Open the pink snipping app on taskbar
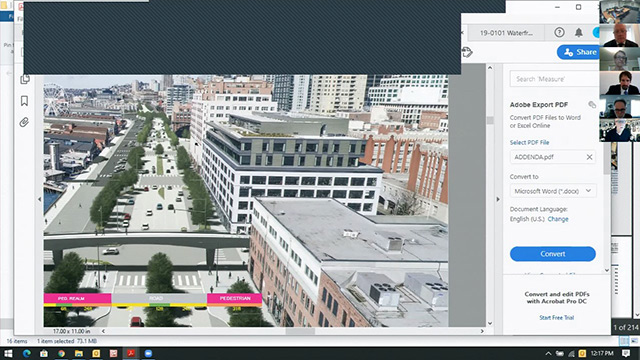The width and height of the screenshot is (640, 360). (x=113, y=353)
